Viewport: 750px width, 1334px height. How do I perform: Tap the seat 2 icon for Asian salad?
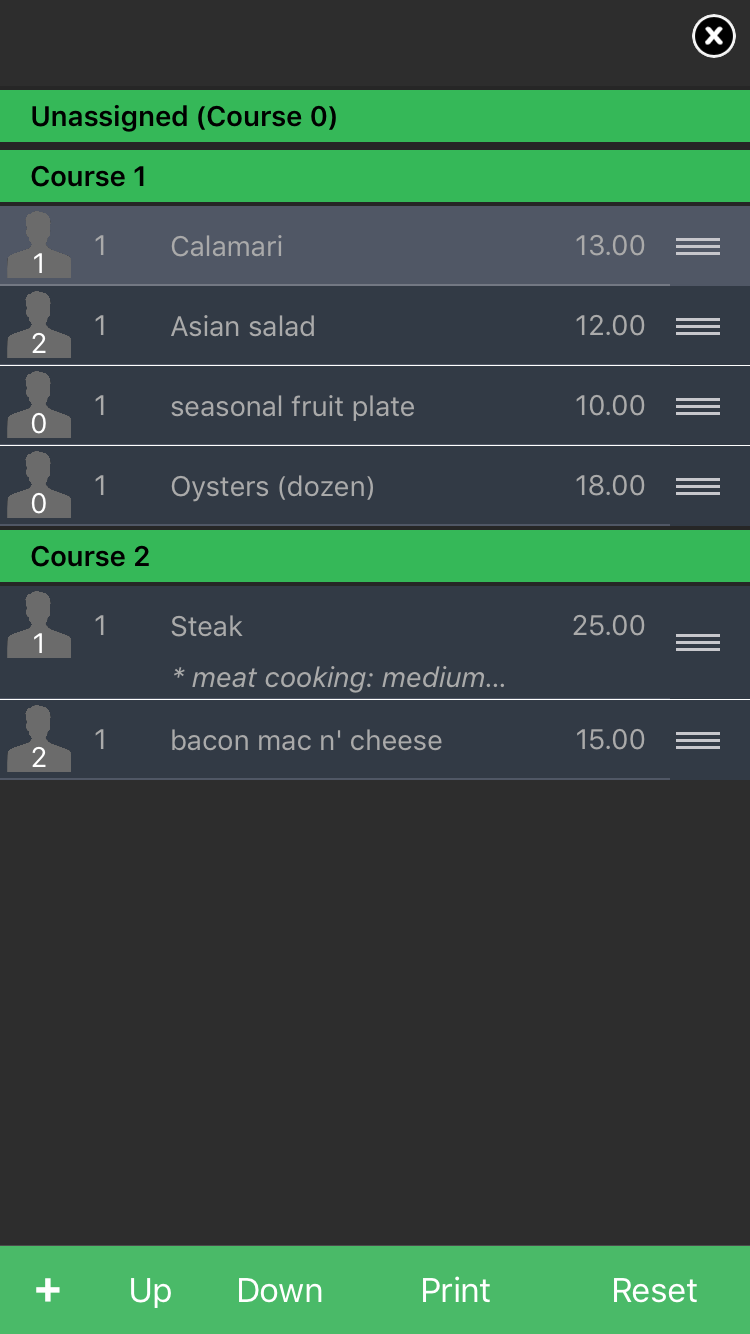[39, 325]
